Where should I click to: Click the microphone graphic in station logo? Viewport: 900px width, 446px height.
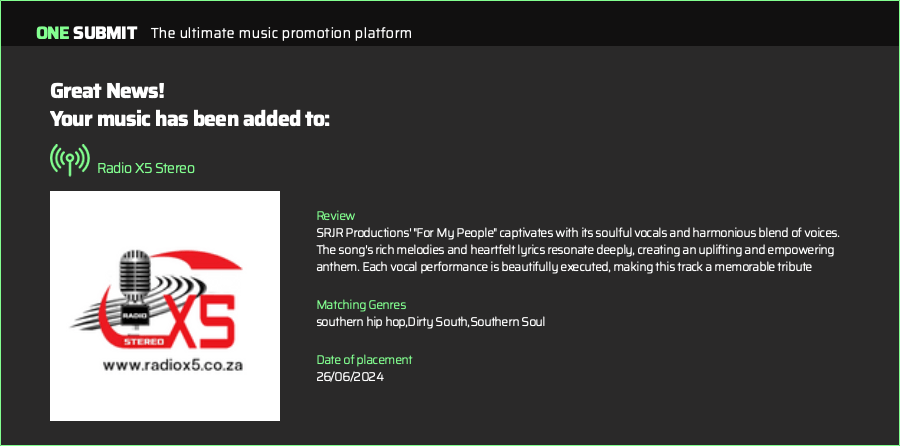point(133,278)
